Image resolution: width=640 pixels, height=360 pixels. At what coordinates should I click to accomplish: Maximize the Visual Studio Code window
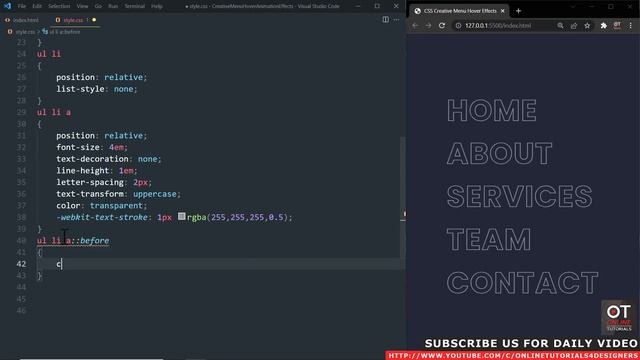pos(377,6)
